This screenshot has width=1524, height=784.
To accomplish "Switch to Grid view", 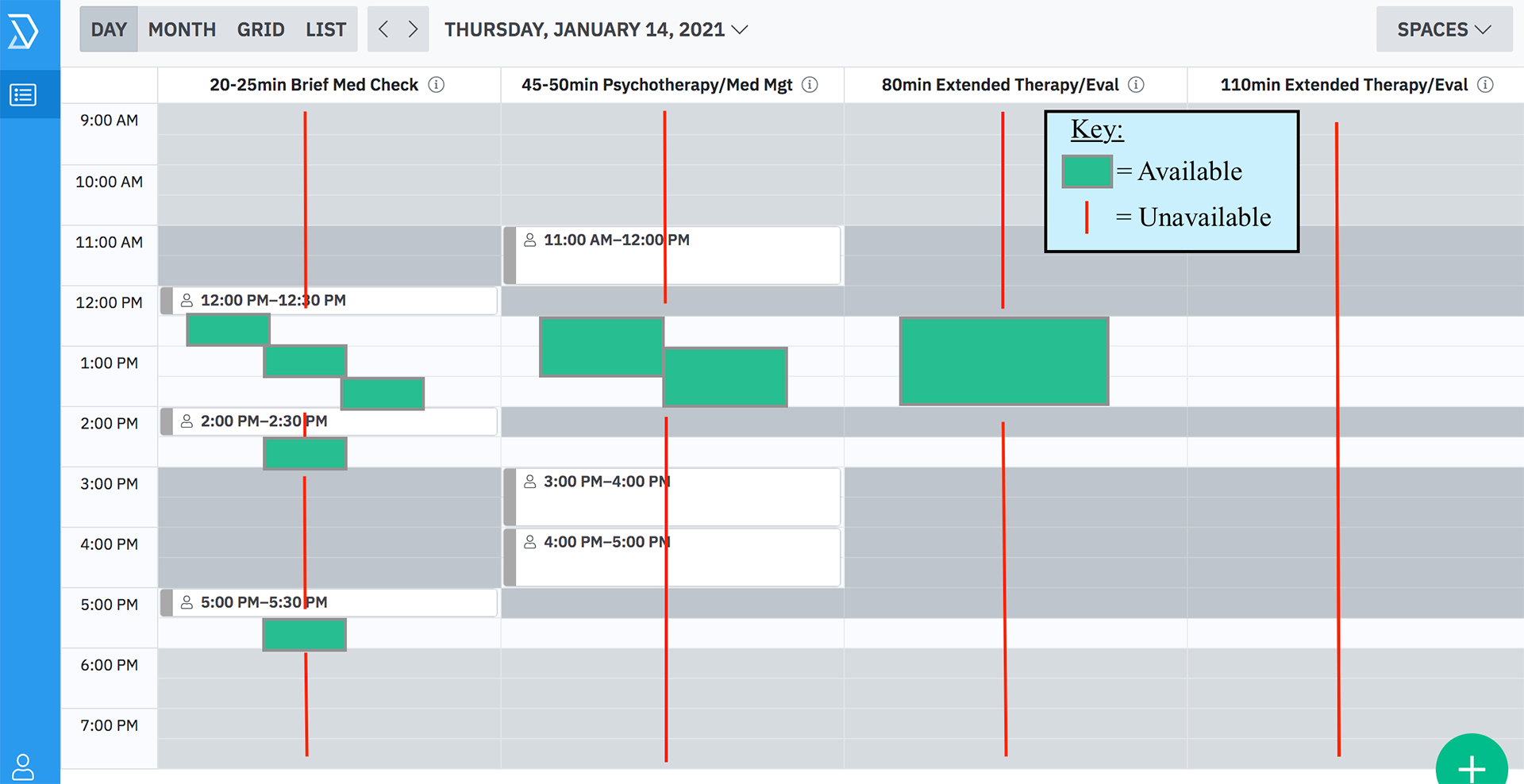I will coord(260,29).
